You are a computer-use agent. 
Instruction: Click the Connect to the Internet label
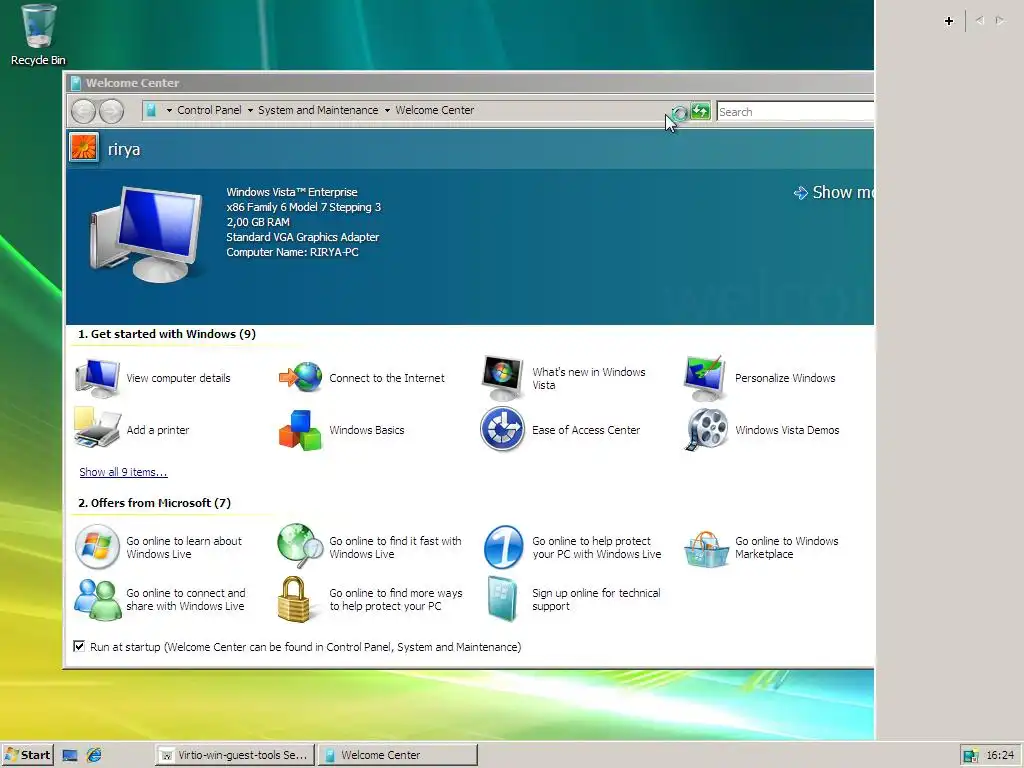click(387, 378)
